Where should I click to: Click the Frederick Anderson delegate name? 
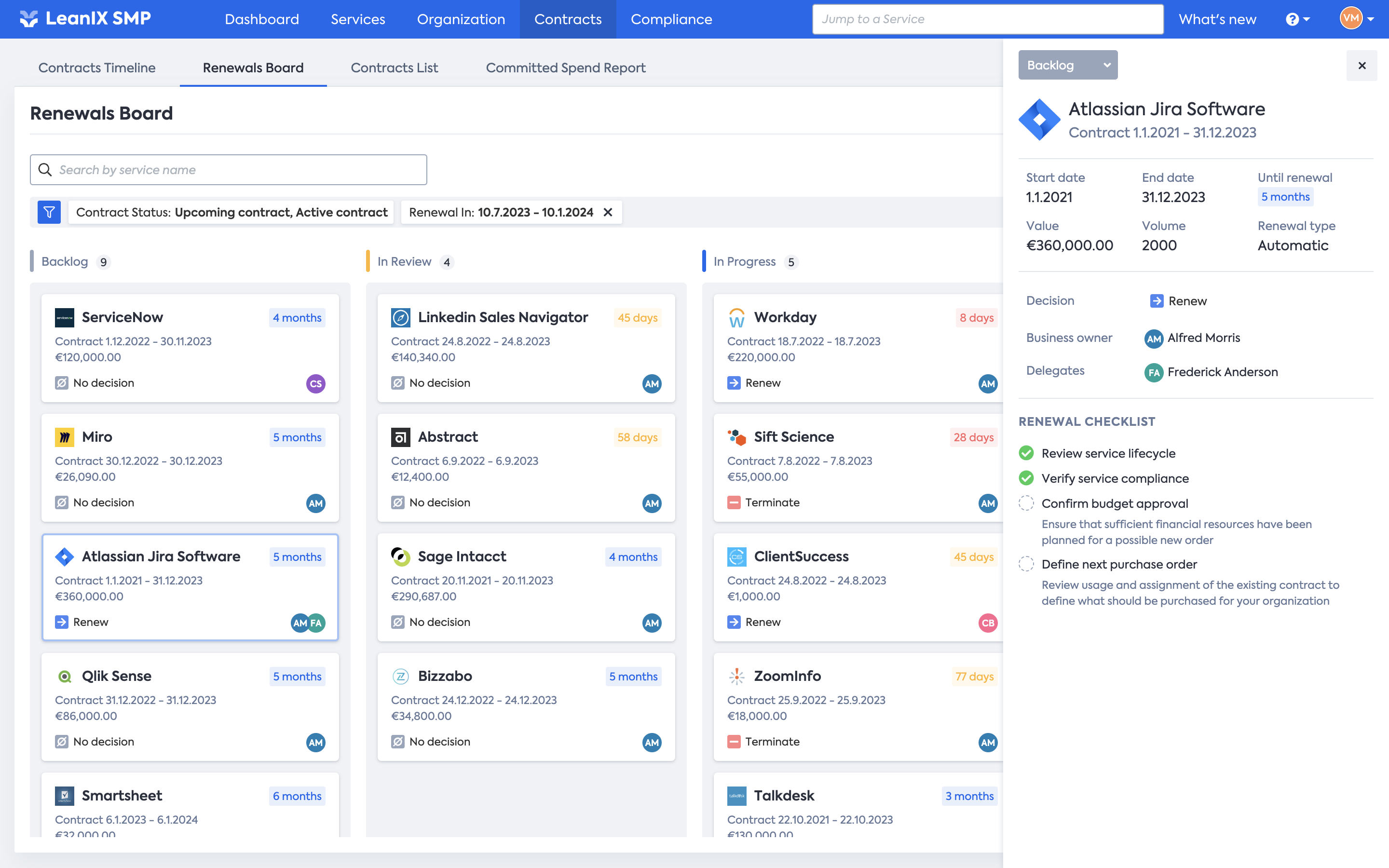1223,372
